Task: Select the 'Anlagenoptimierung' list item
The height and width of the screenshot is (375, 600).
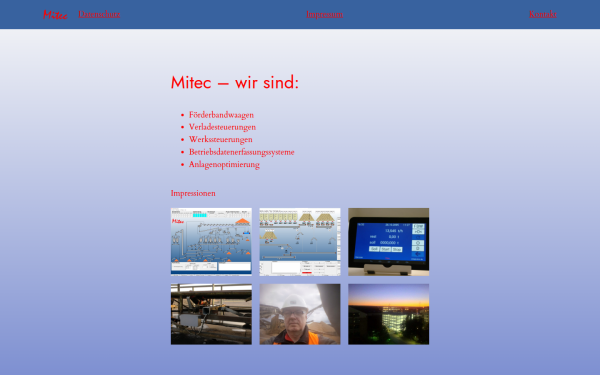Action: click(x=224, y=164)
